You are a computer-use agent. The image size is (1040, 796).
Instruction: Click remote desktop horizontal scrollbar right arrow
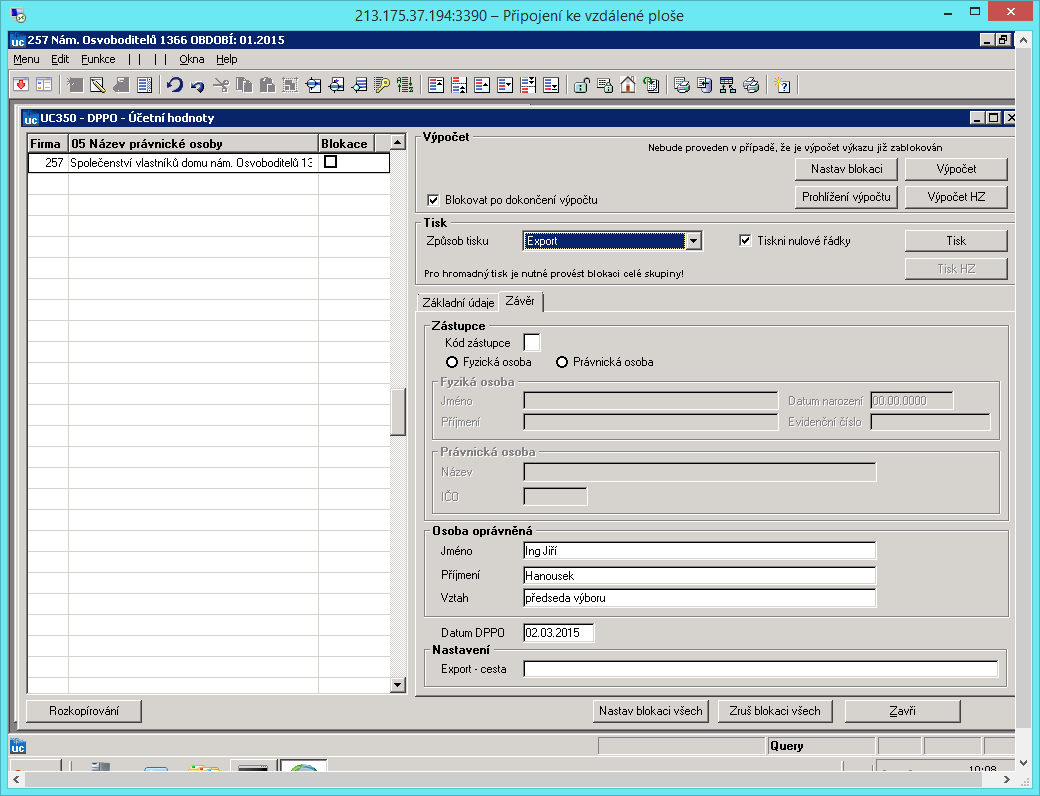(x=1007, y=779)
